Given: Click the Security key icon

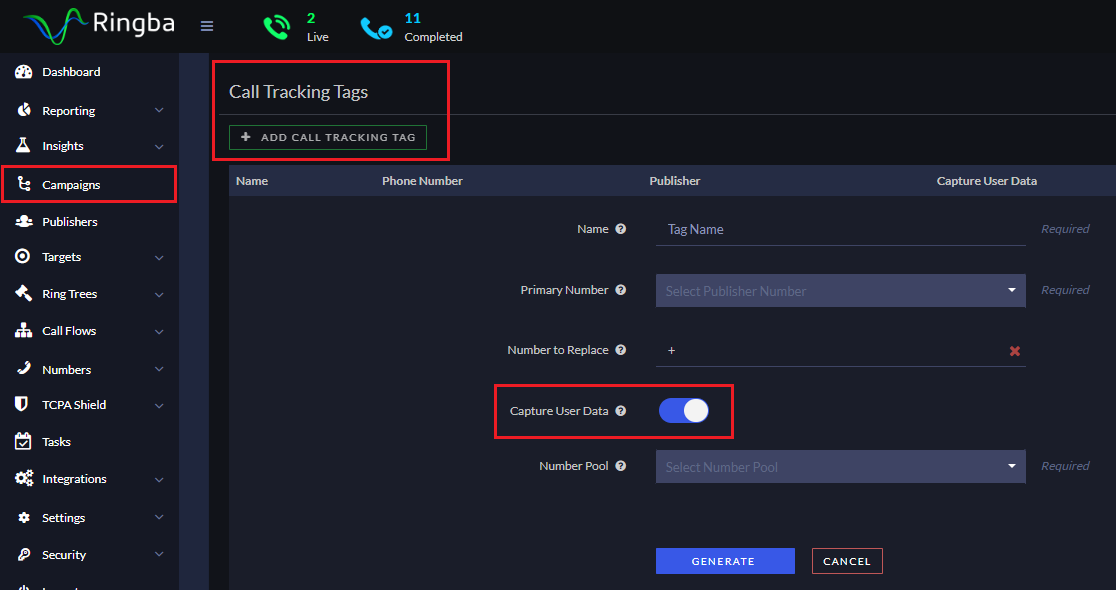Looking at the screenshot, I should coord(23,554).
